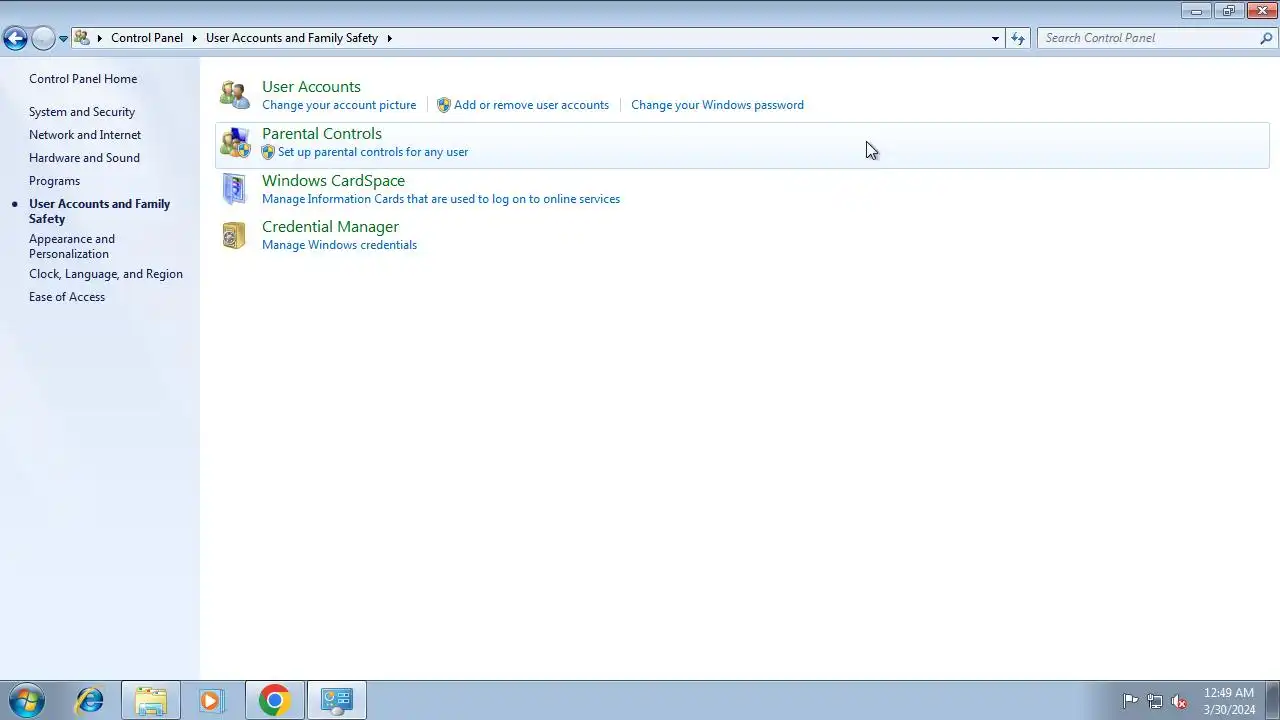Expand the root arrow before Control Panel breadcrumb
Image resolution: width=1280 pixels, height=720 pixels.
(100, 38)
